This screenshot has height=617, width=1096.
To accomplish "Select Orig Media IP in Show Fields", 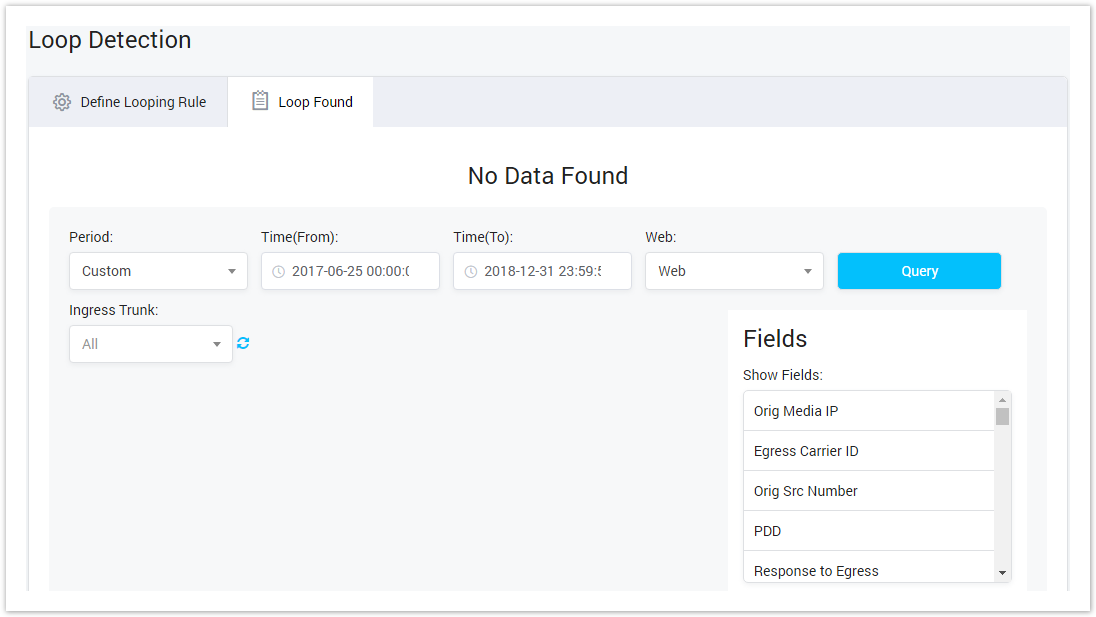I will click(x=868, y=411).
